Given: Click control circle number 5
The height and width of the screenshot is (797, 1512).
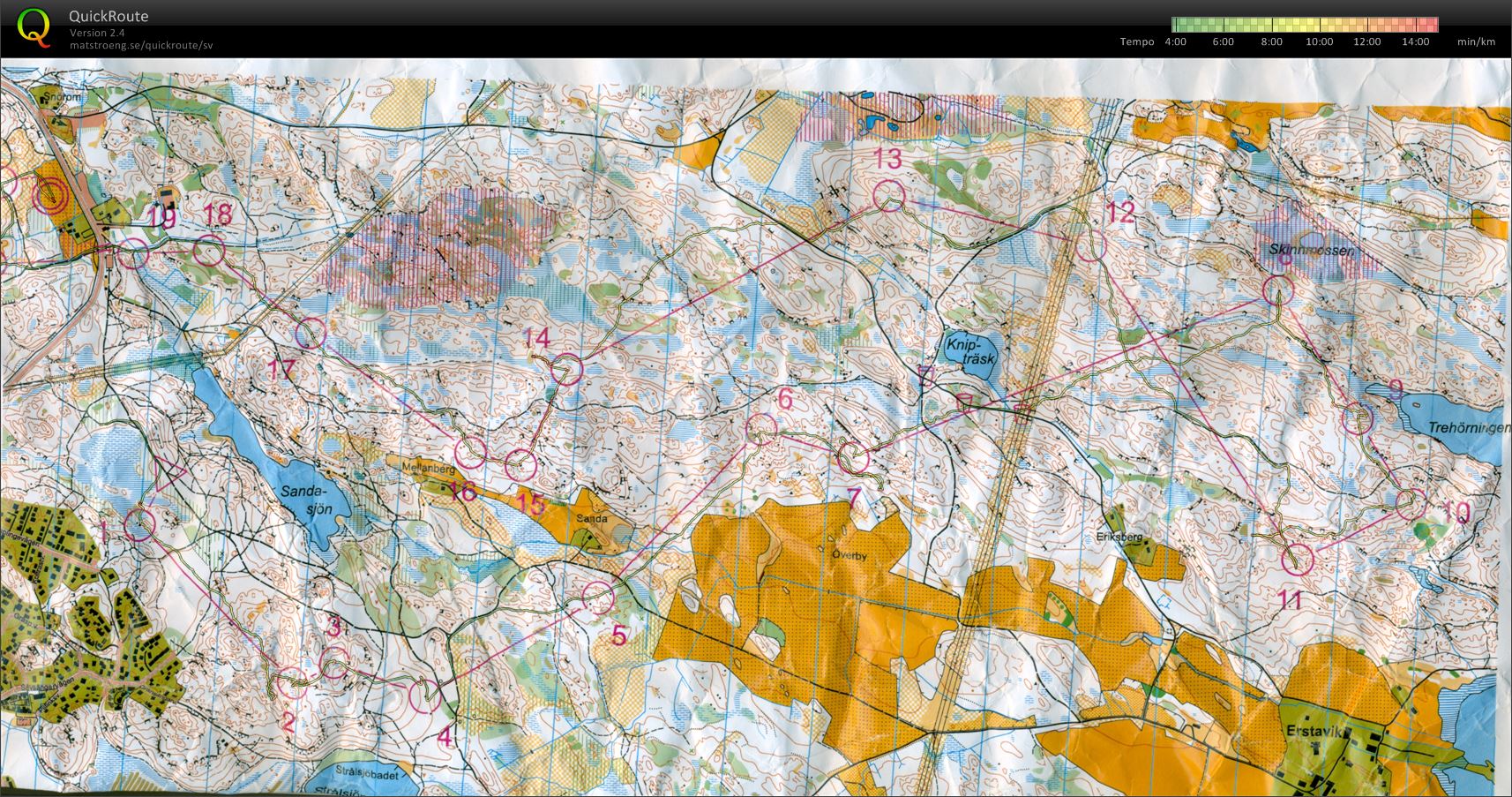Looking at the screenshot, I should (598, 598).
